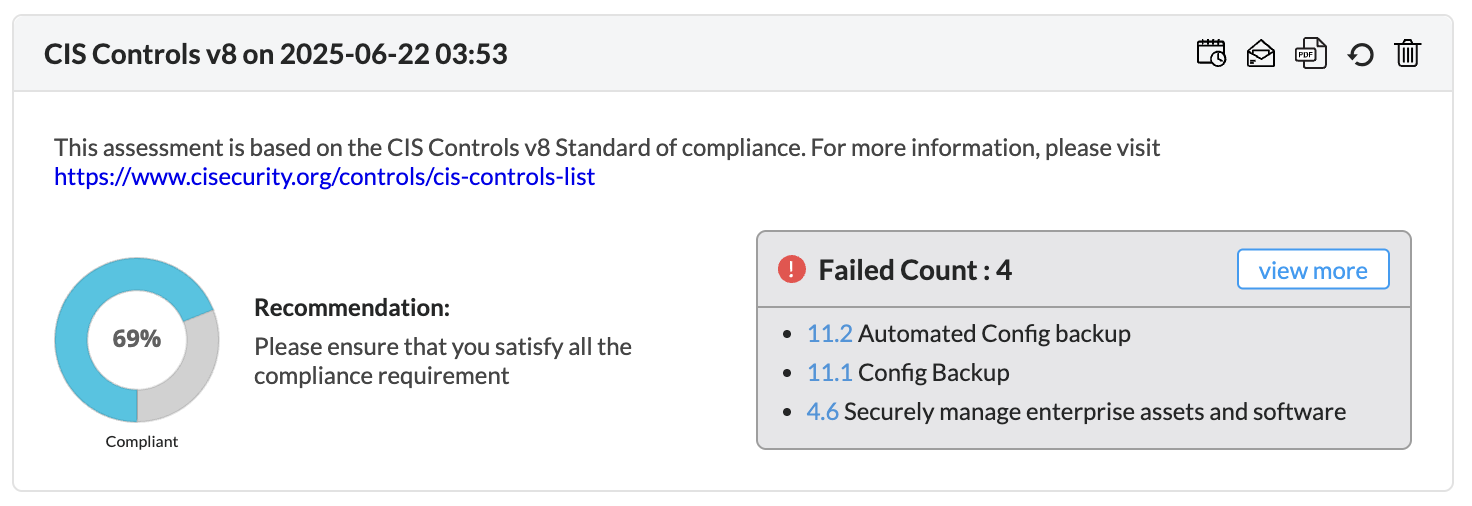
Task: Open control 11.2 link
Action: coord(829,334)
